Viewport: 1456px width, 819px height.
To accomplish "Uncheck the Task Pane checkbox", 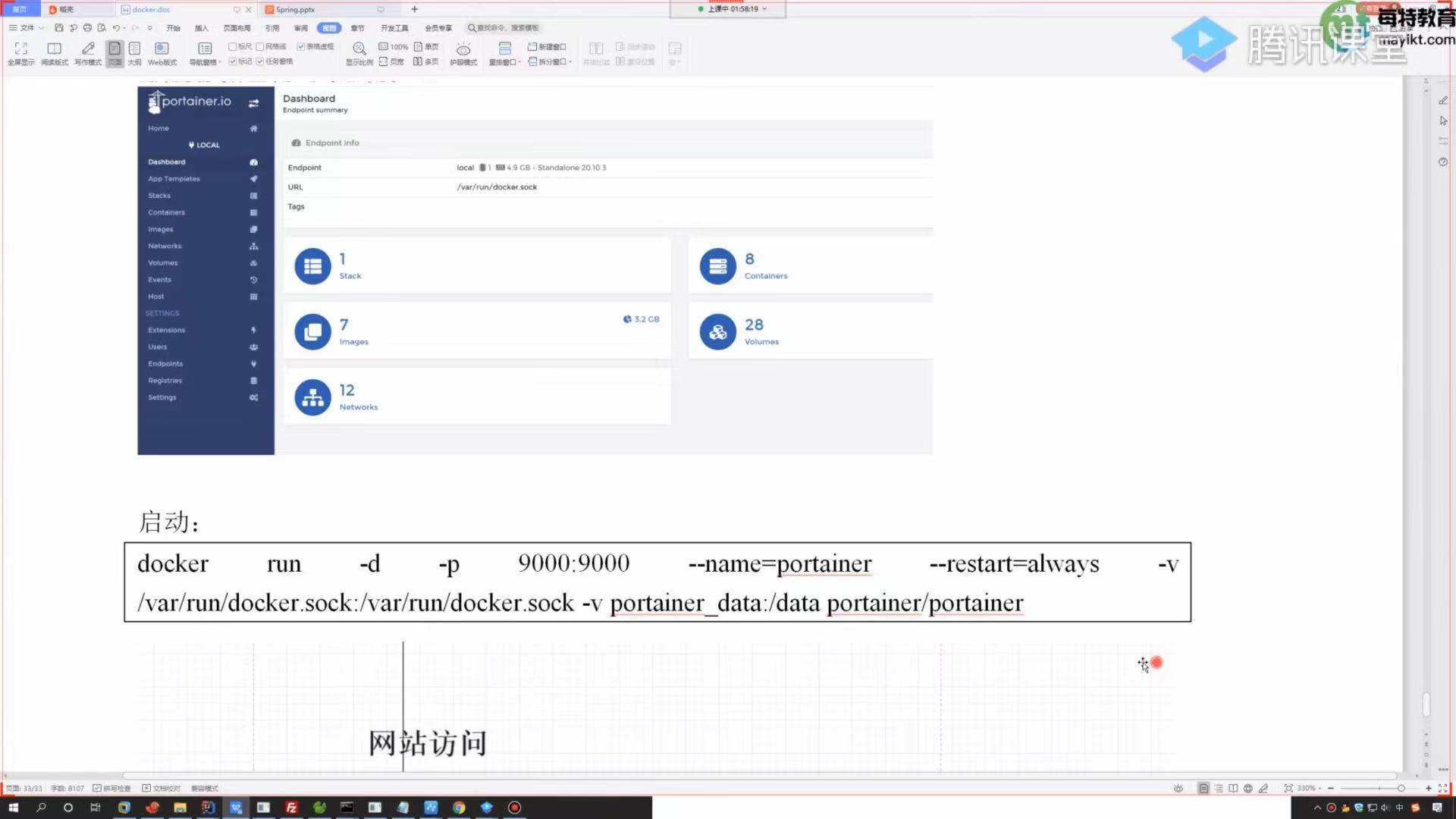I will (x=260, y=61).
